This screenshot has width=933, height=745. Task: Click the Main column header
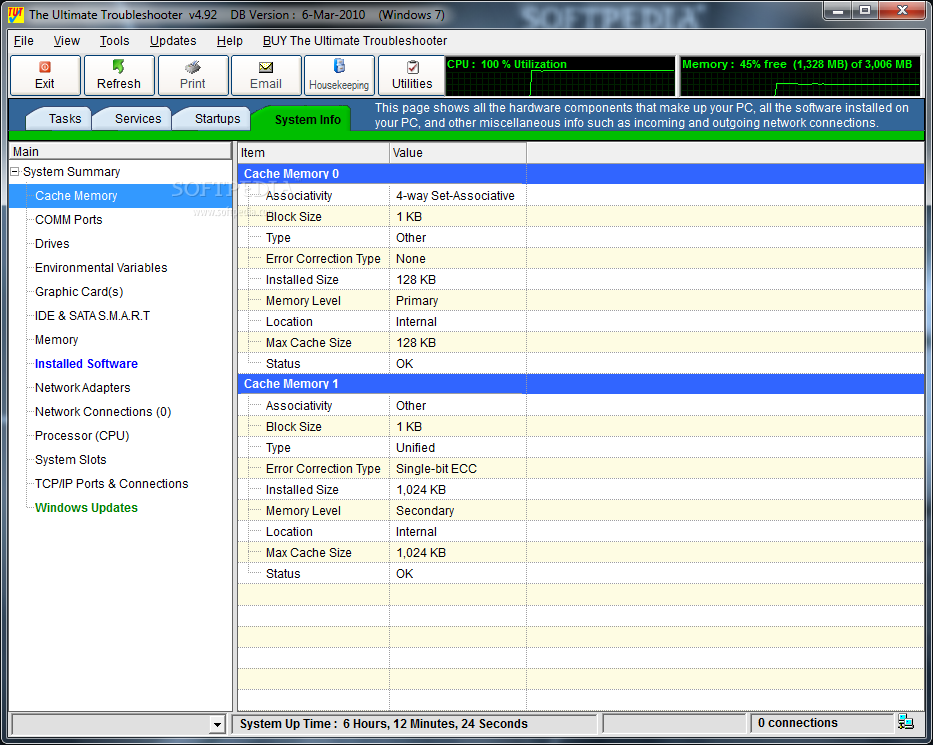[x=120, y=151]
